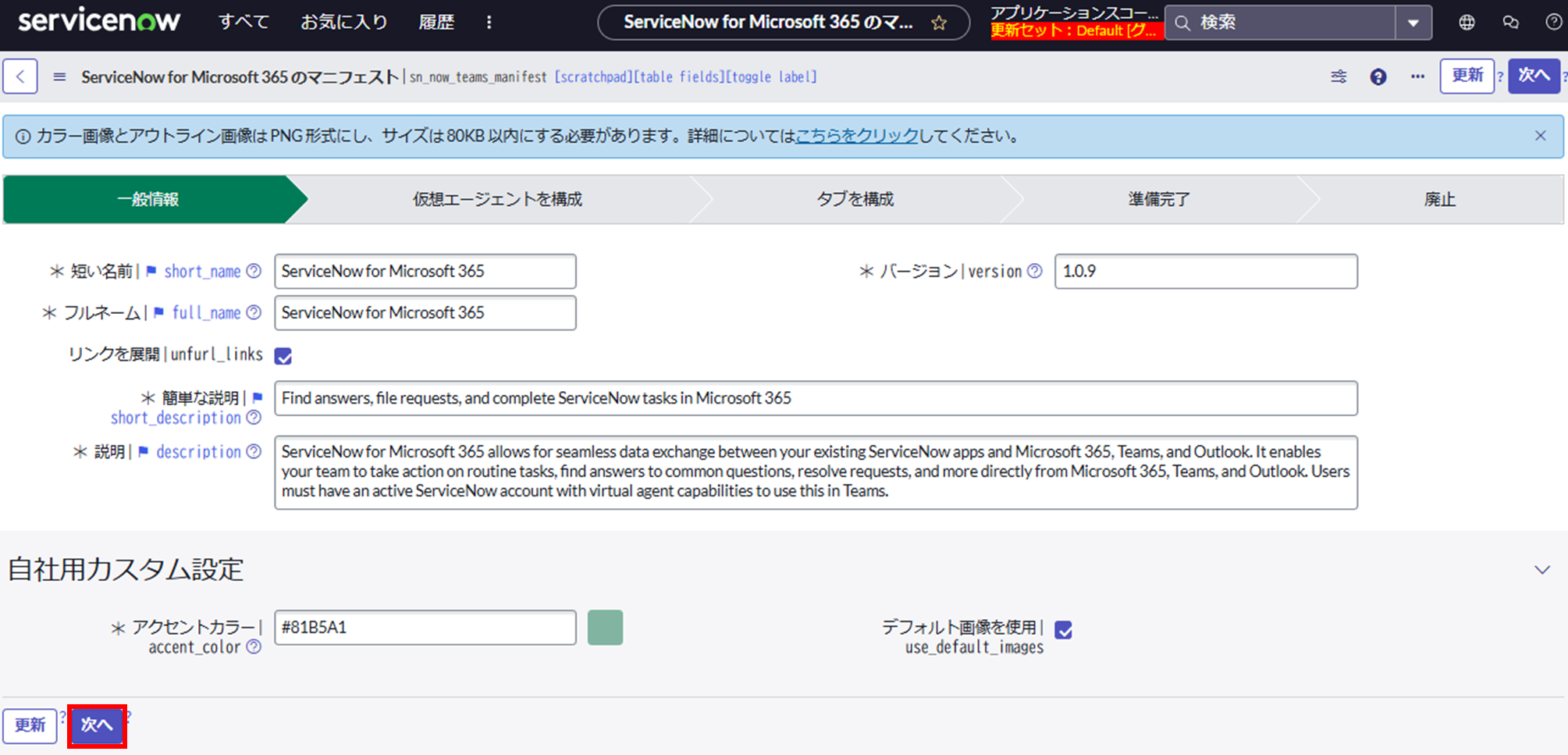The width and height of the screenshot is (1568, 755).
Task: Edit the 簡単な説明 input field
Action: (x=816, y=398)
